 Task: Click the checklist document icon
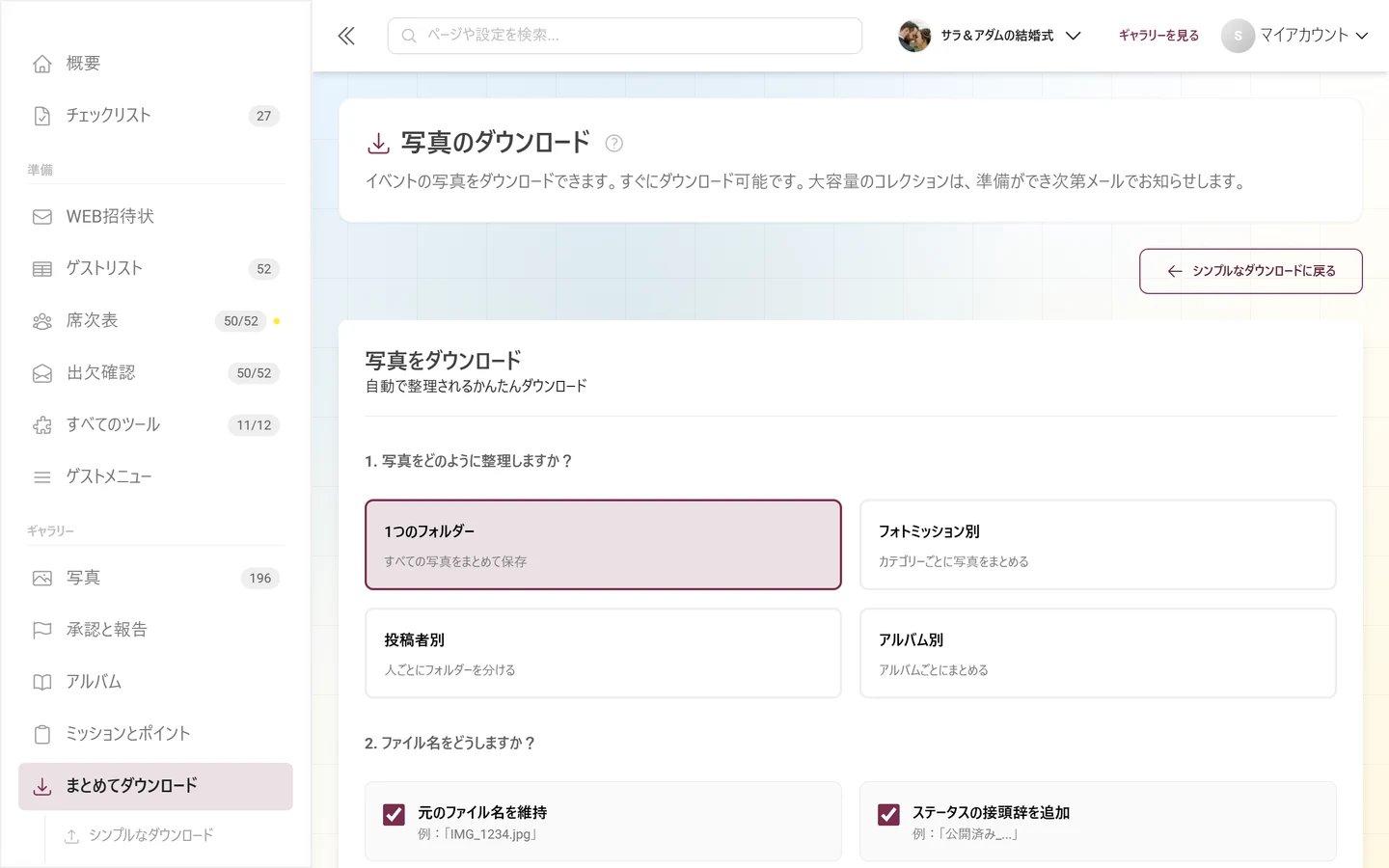(42, 116)
